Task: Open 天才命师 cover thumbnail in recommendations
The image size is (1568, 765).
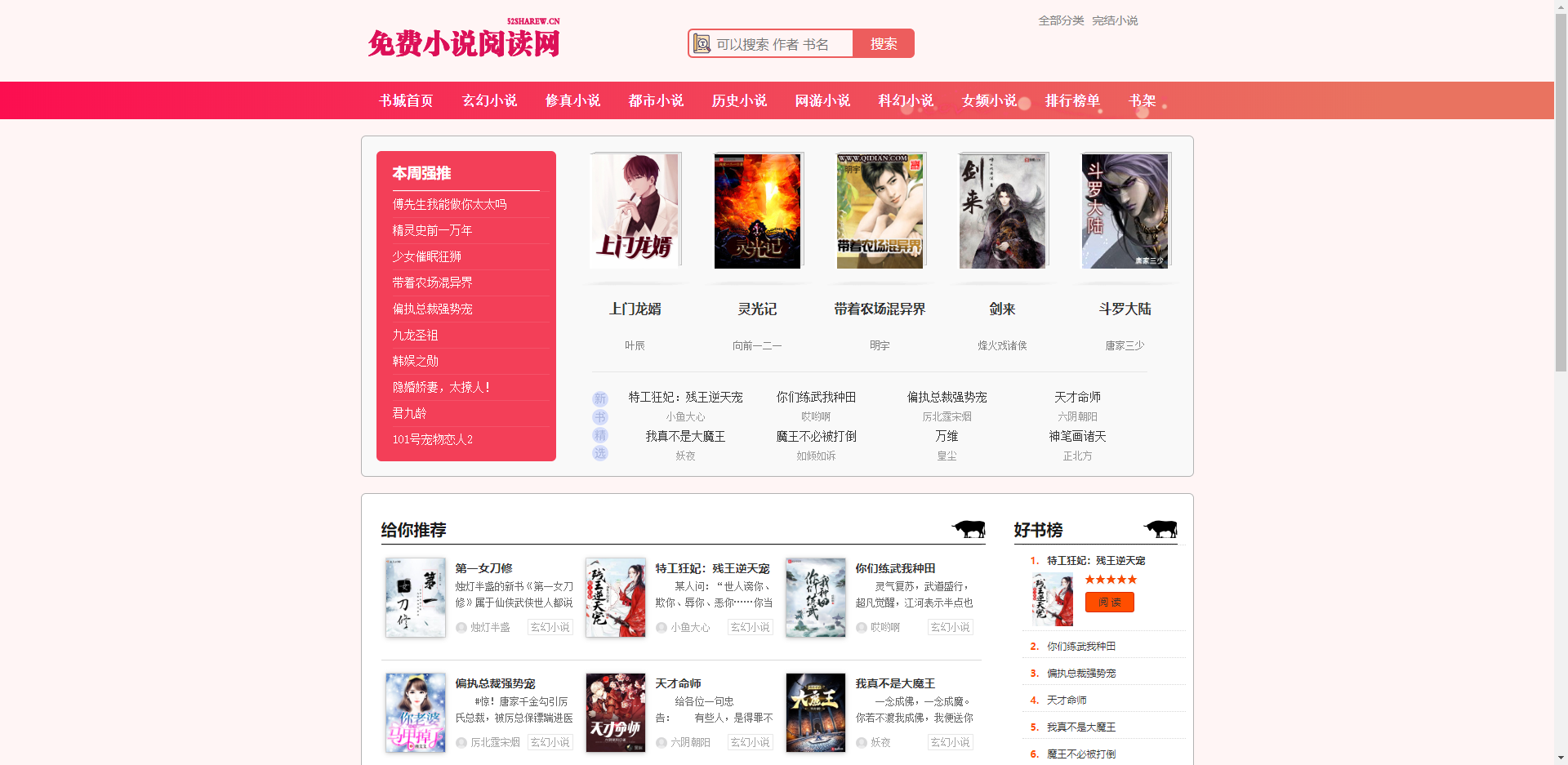Action: [x=616, y=713]
